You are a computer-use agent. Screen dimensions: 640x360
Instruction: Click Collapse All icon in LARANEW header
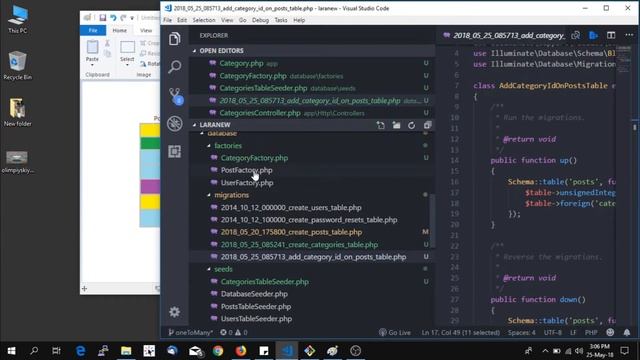(x=427, y=125)
